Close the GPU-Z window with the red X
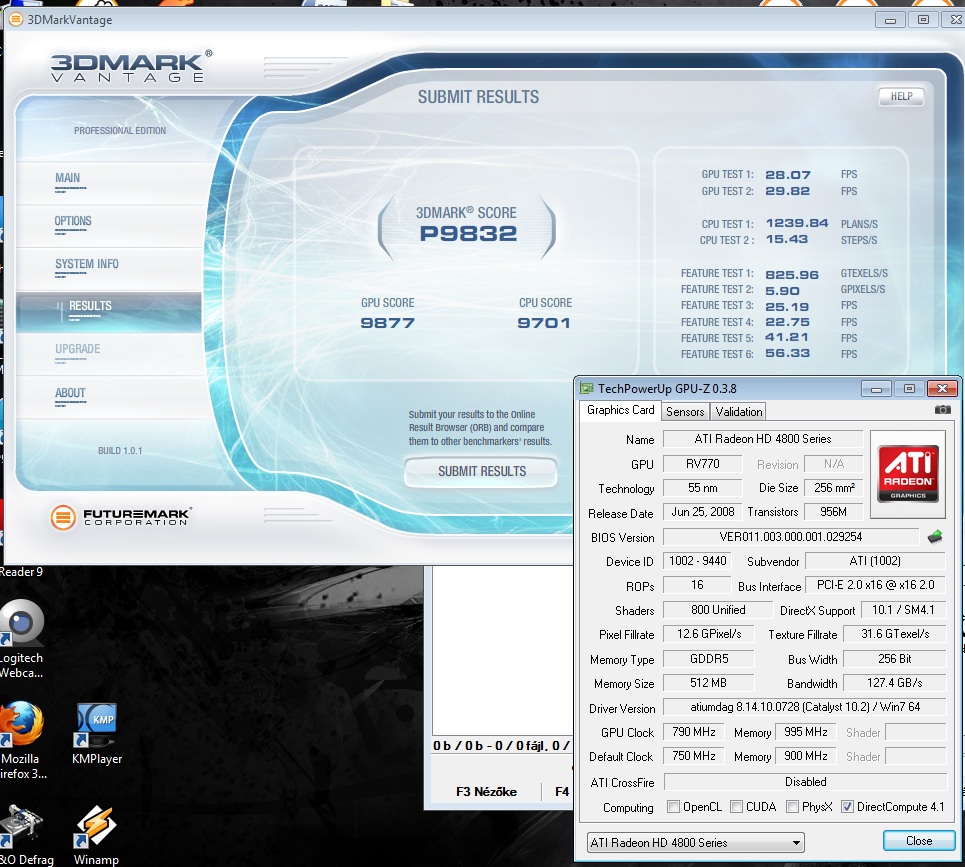This screenshot has height=867, width=965. coord(942,388)
